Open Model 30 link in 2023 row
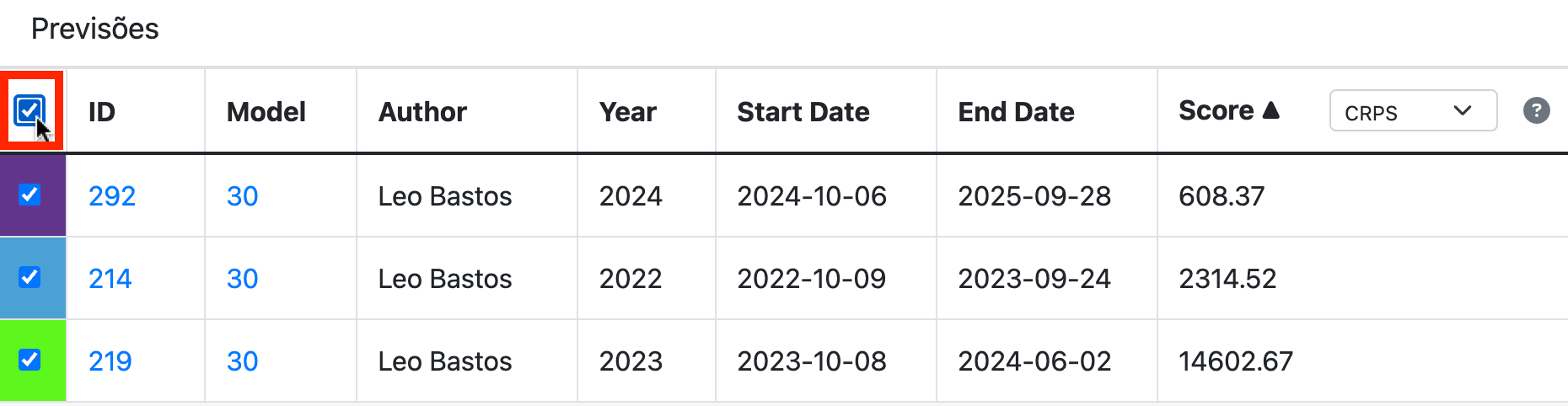The width and height of the screenshot is (1568, 406). click(x=243, y=361)
